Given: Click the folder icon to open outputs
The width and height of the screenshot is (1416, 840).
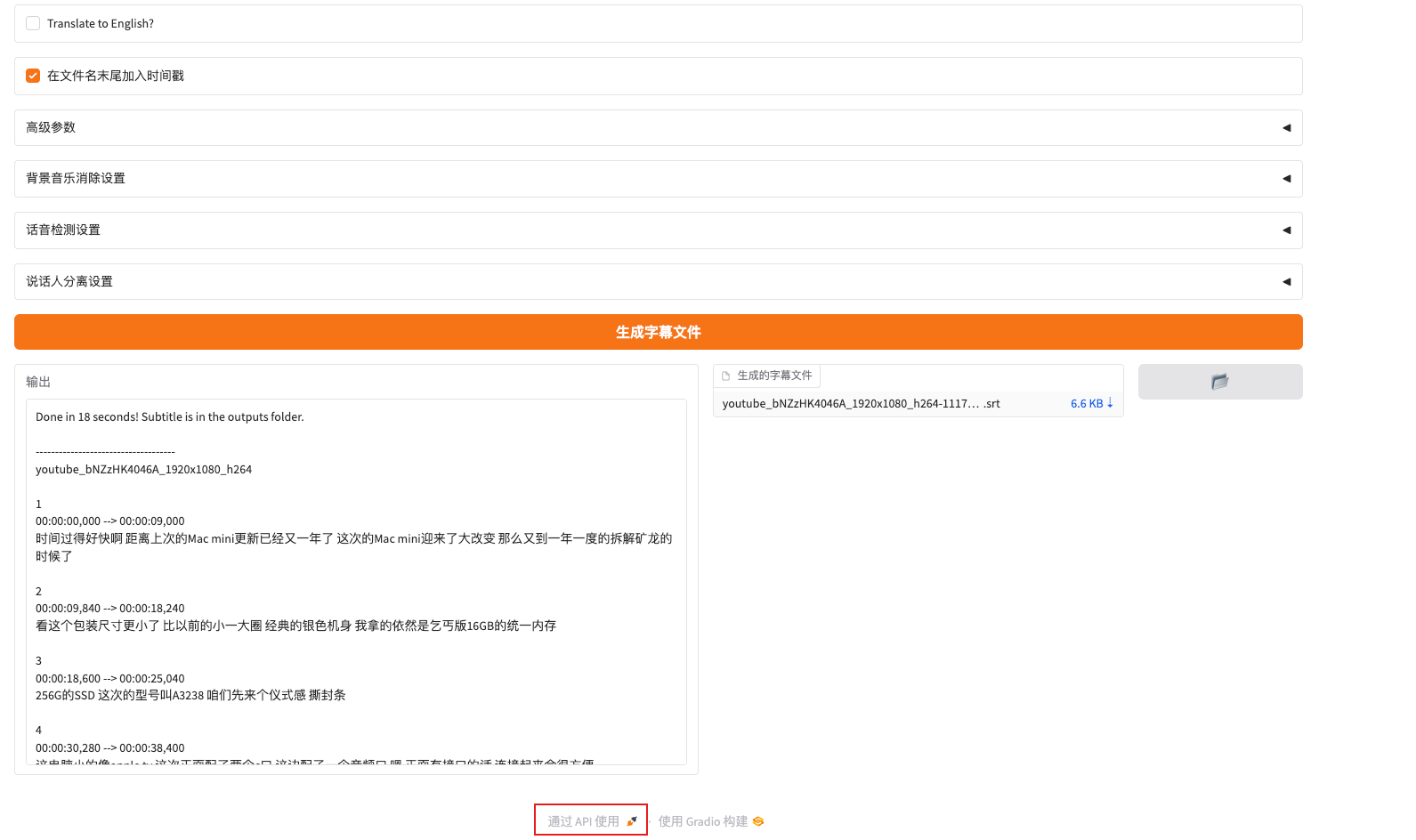Looking at the screenshot, I should [1219, 382].
